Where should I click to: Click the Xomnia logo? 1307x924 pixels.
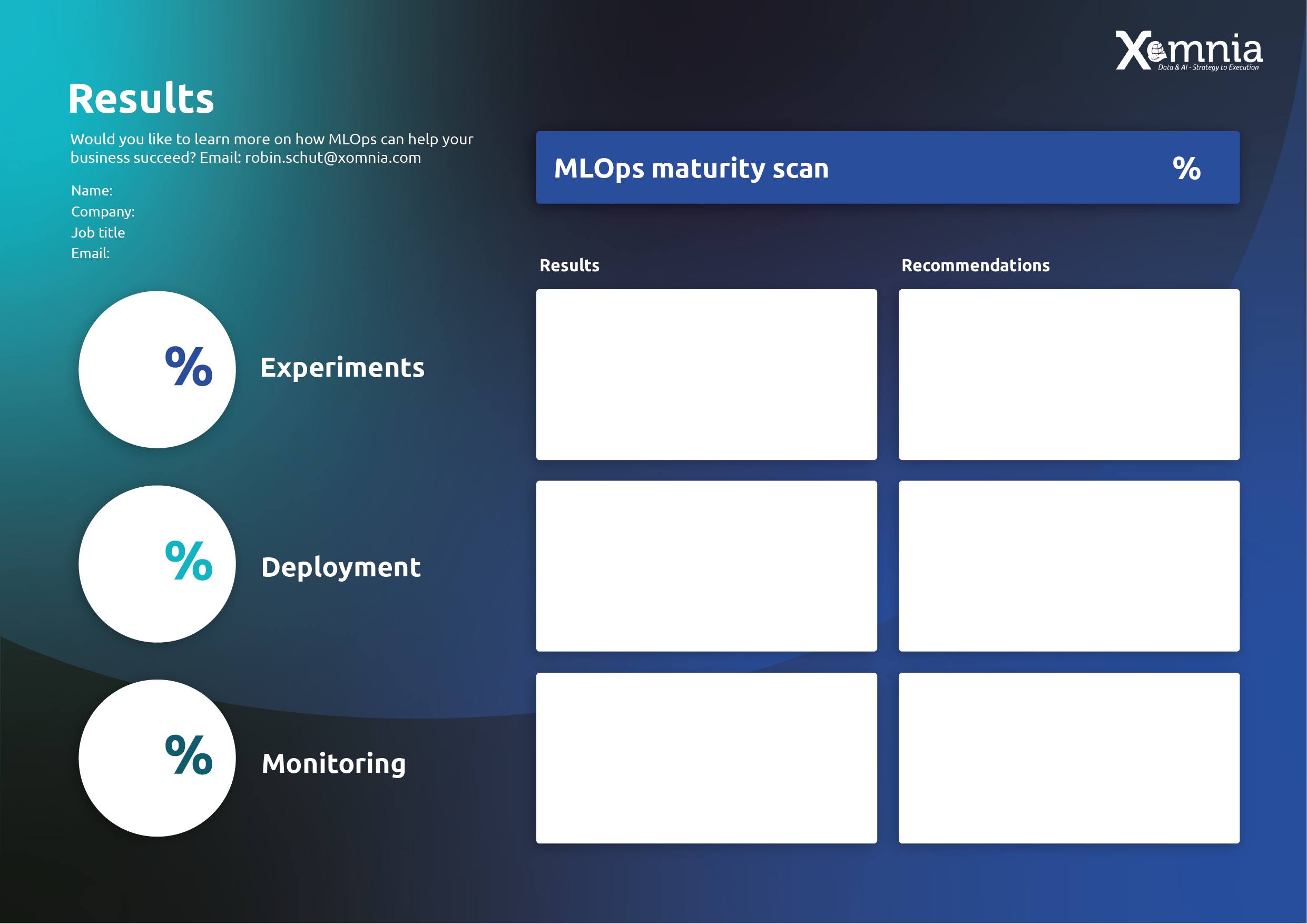coord(1188,51)
